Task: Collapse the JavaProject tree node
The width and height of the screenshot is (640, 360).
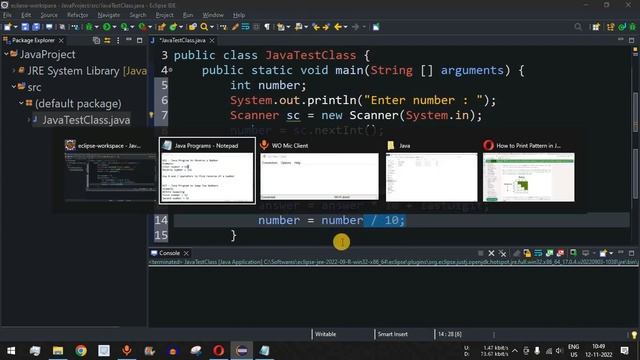Action: (x=6, y=54)
